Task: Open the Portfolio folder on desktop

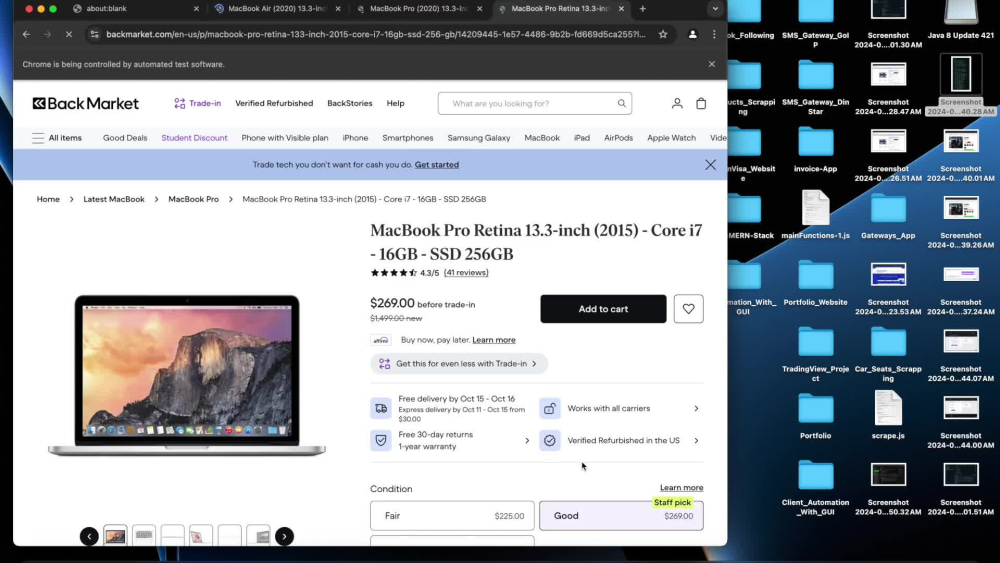Action: [x=816, y=415]
